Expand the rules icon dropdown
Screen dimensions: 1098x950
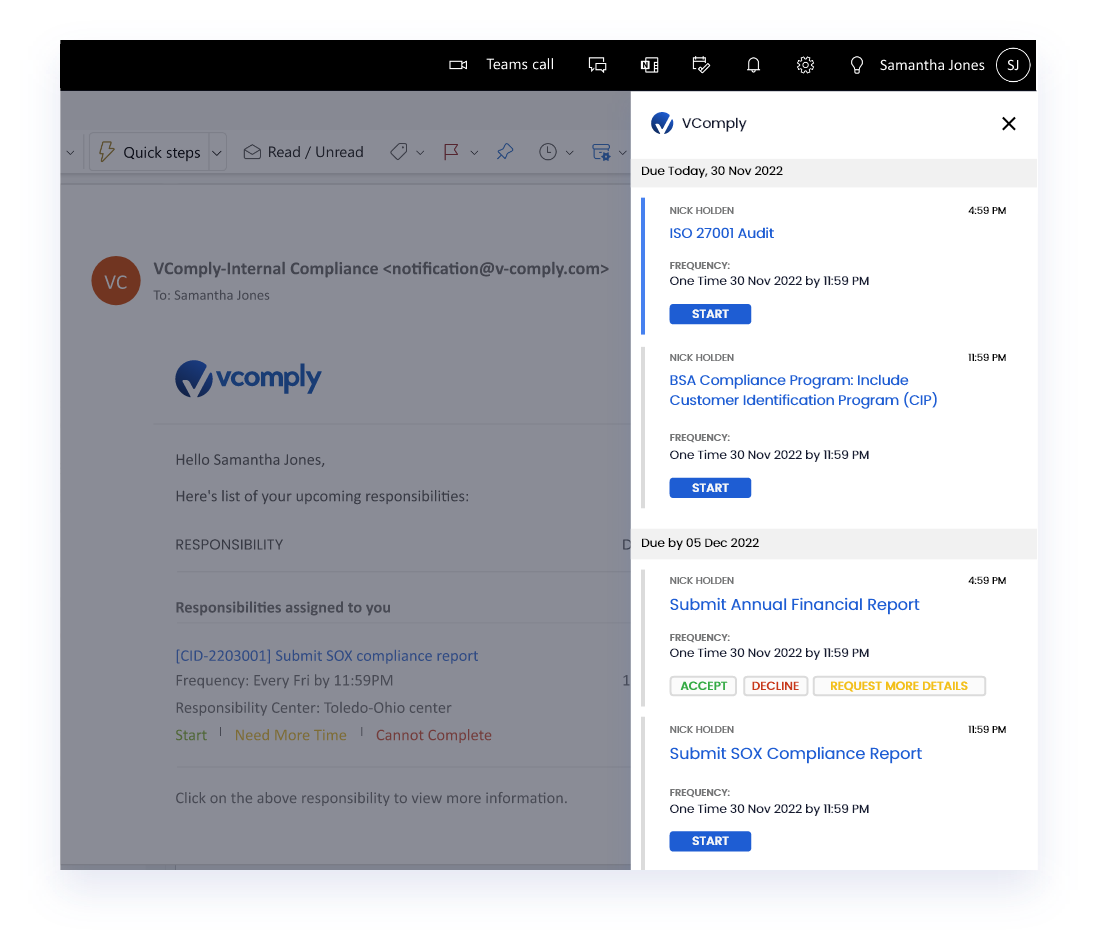click(x=623, y=153)
